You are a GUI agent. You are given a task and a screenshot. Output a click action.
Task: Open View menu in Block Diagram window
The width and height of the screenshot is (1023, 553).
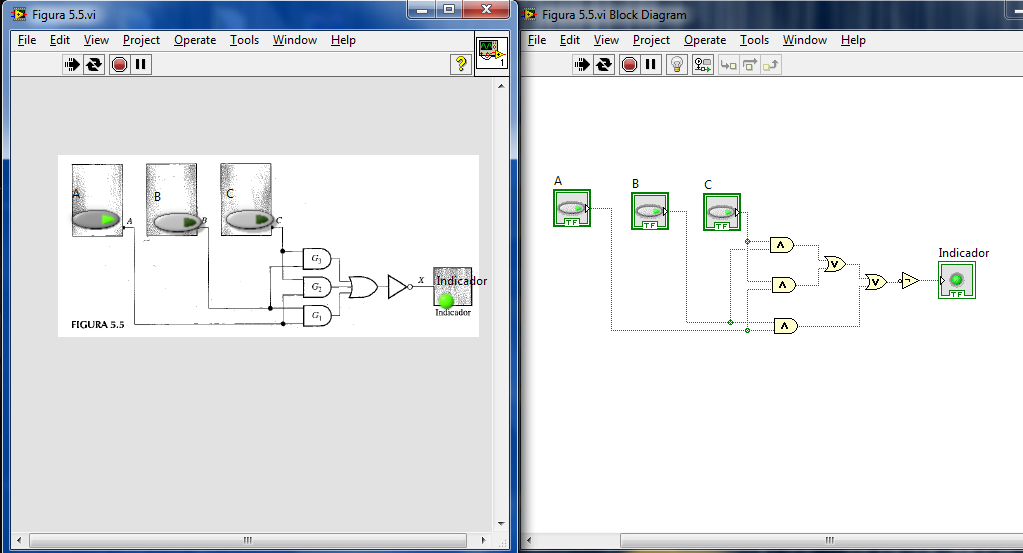pos(606,40)
